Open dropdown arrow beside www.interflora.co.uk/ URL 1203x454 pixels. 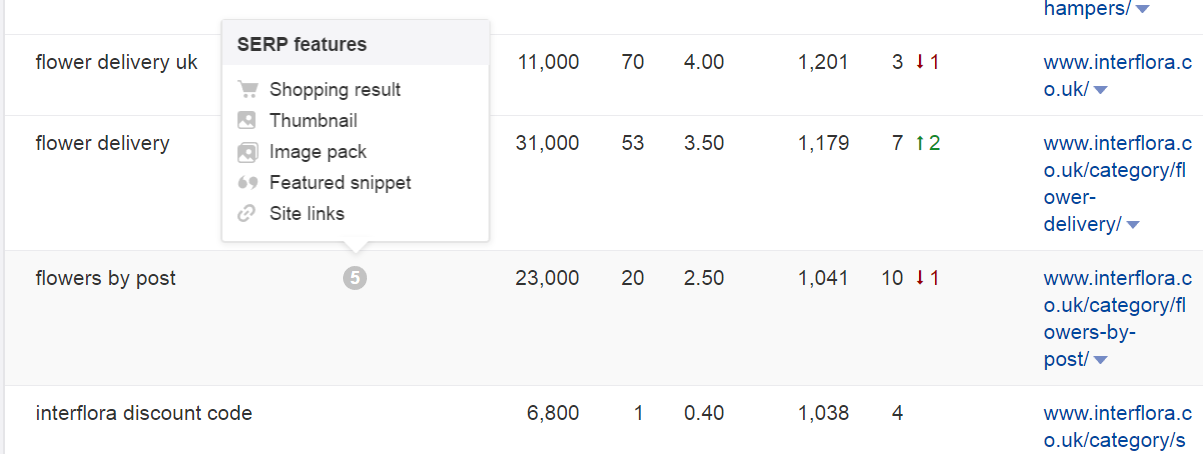pyautogui.click(x=1101, y=91)
